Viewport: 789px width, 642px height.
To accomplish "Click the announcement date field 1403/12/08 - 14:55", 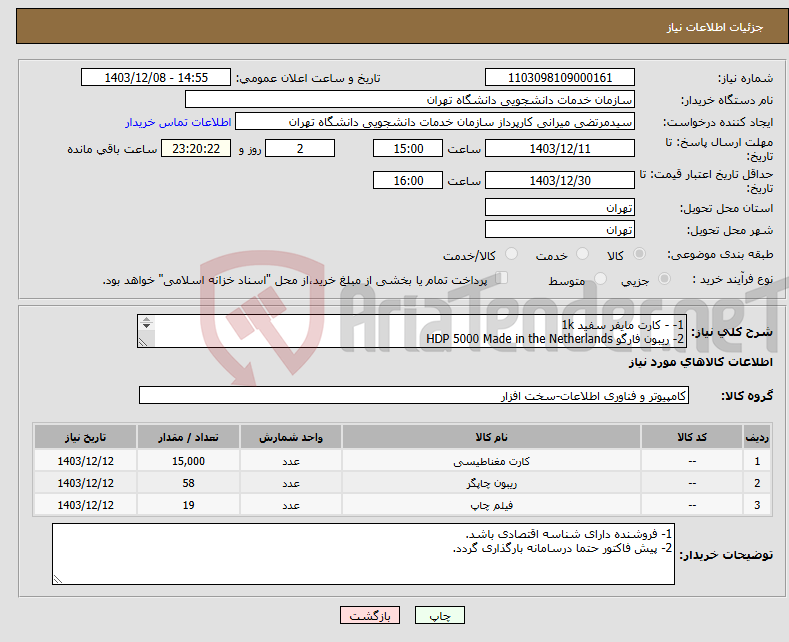I will point(156,77).
